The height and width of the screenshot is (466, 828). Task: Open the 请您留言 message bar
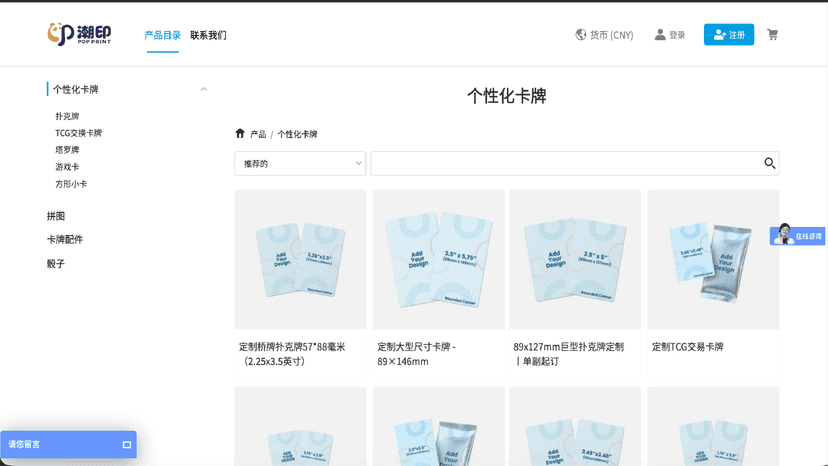68,444
